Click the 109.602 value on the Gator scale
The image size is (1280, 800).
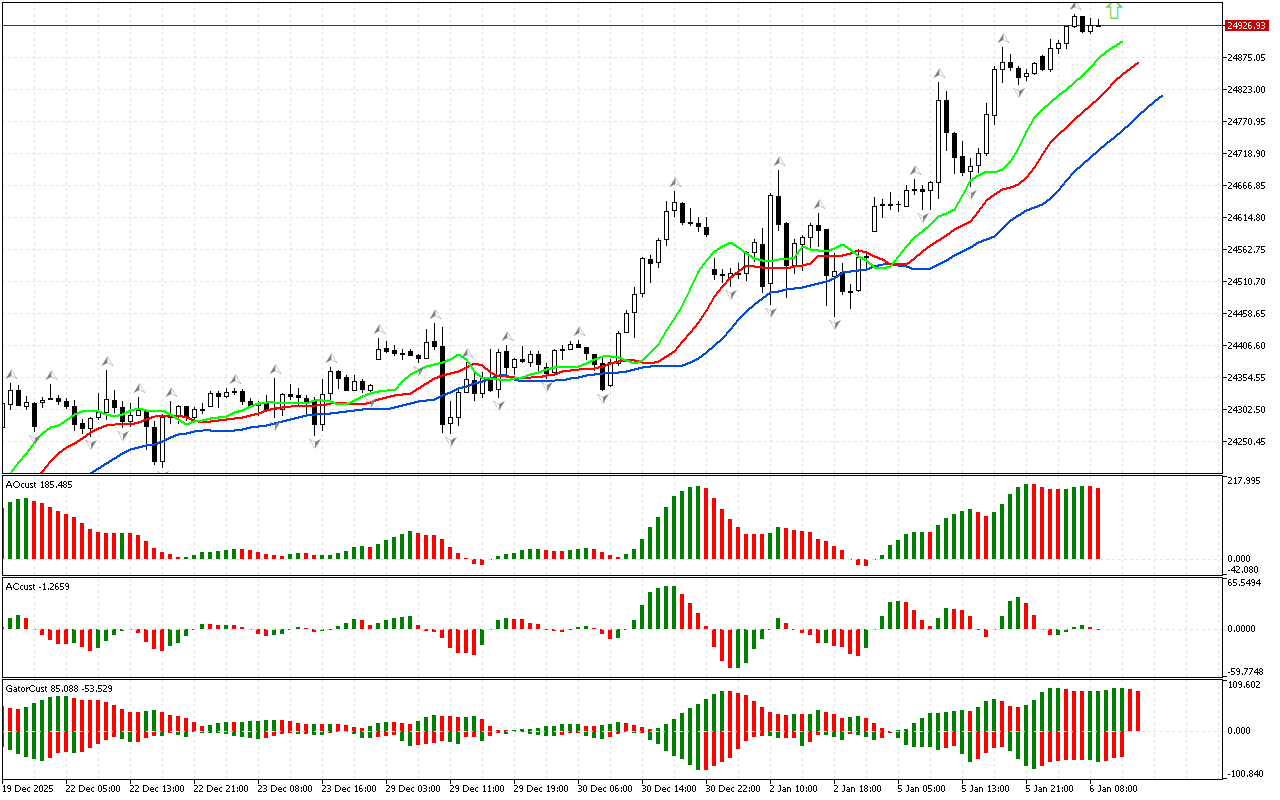coord(1243,685)
